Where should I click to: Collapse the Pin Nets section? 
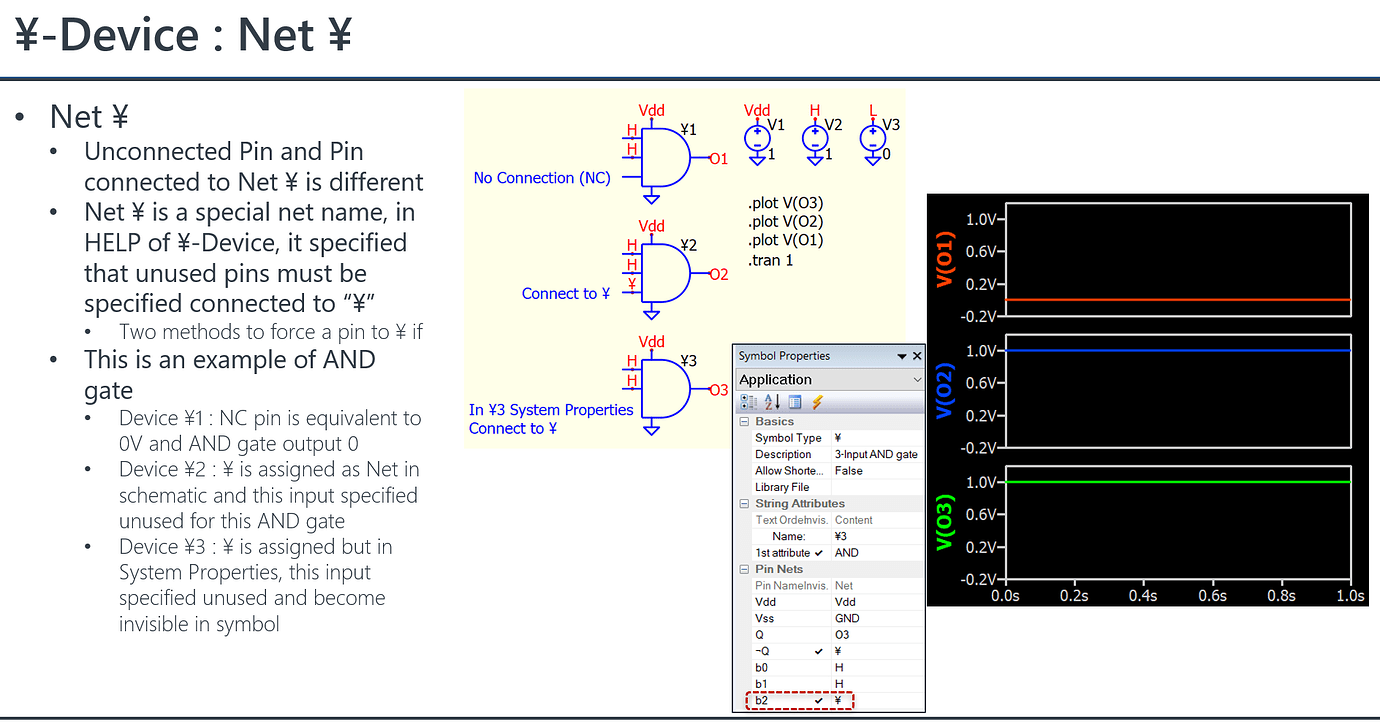[x=742, y=568]
